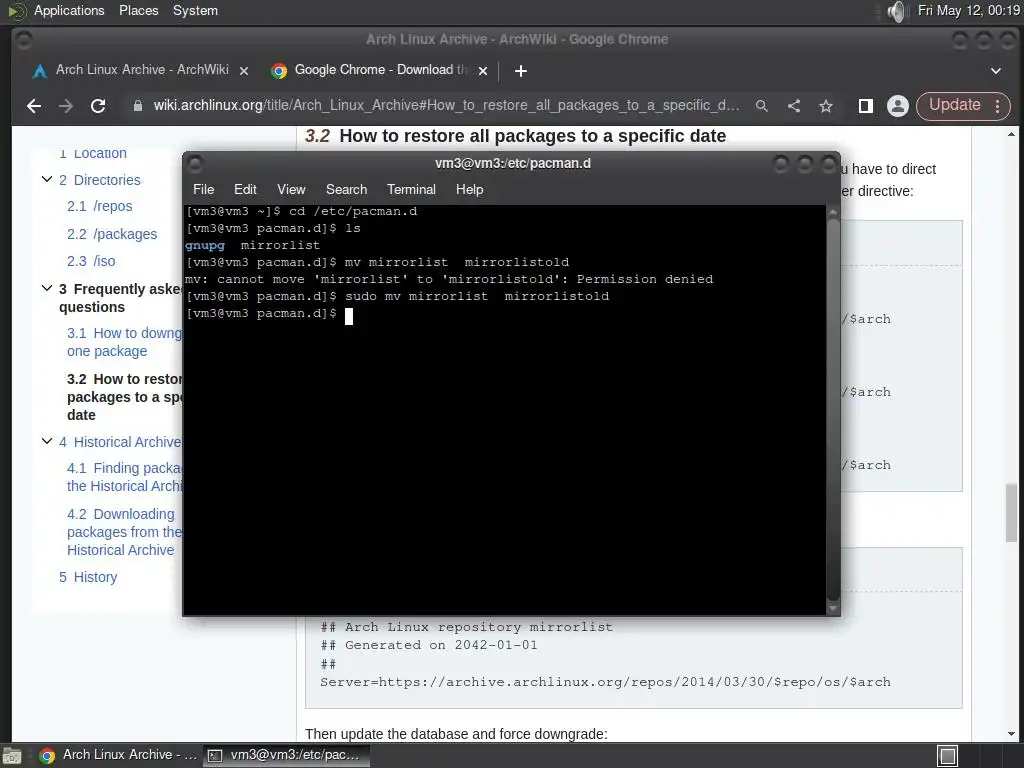Open terminal window menu icon in titlebar

click(x=195, y=163)
